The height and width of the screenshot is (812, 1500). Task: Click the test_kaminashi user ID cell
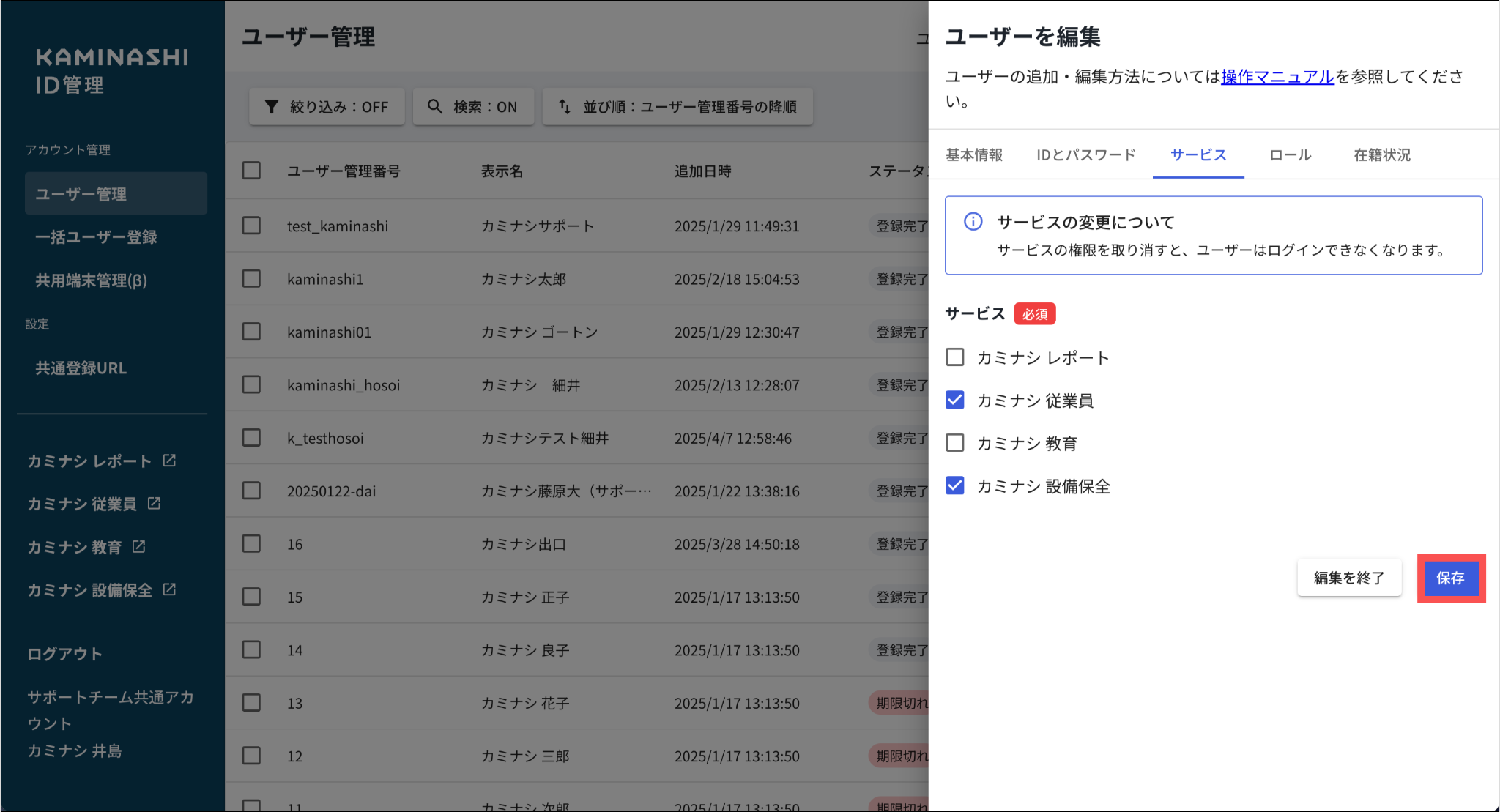(338, 226)
